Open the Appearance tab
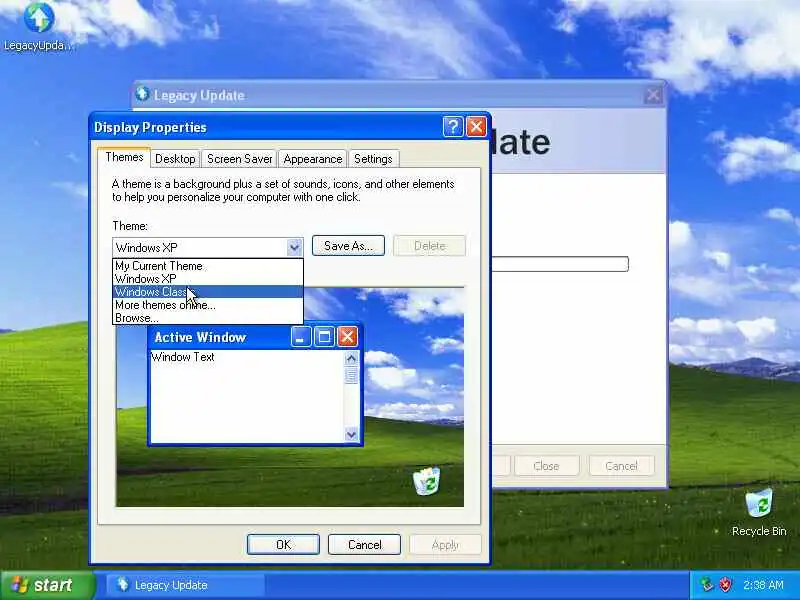This screenshot has width=800, height=600. tap(313, 159)
